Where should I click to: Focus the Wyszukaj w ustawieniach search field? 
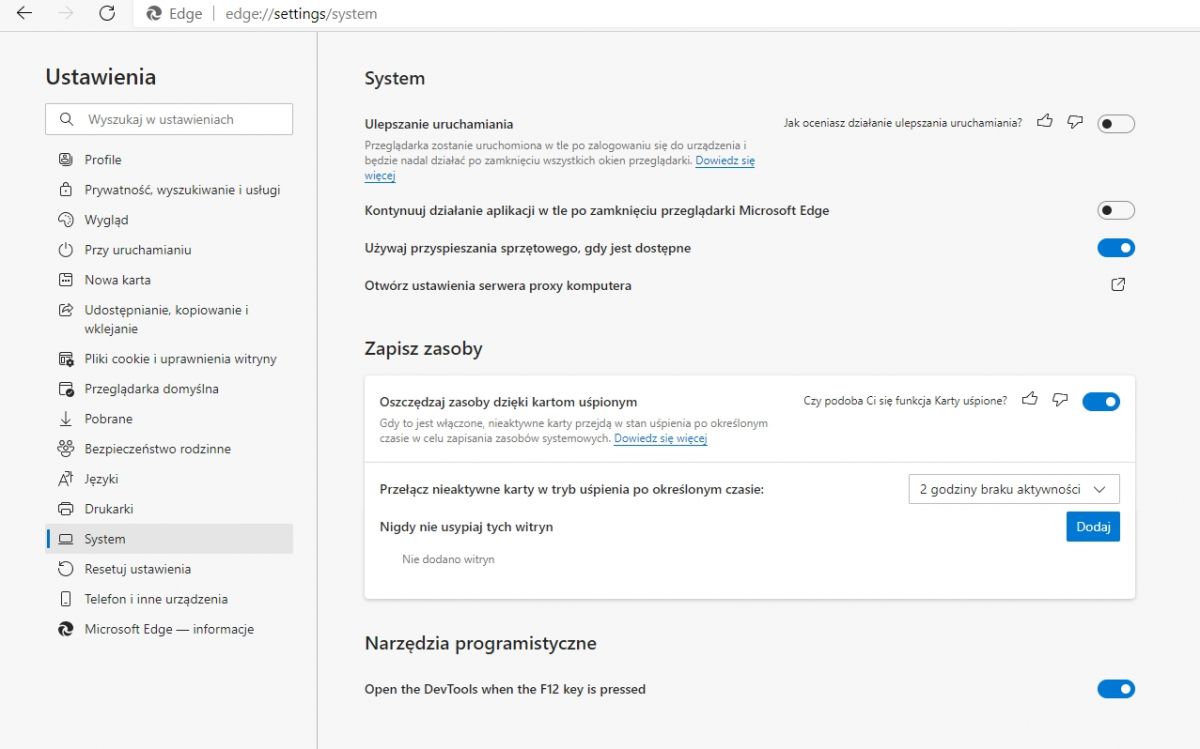click(x=169, y=119)
